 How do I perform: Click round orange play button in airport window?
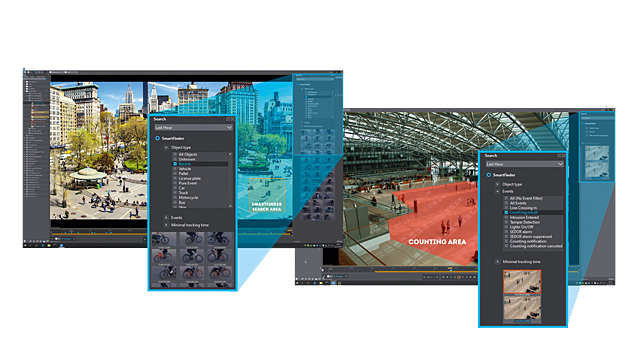[459, 277]
